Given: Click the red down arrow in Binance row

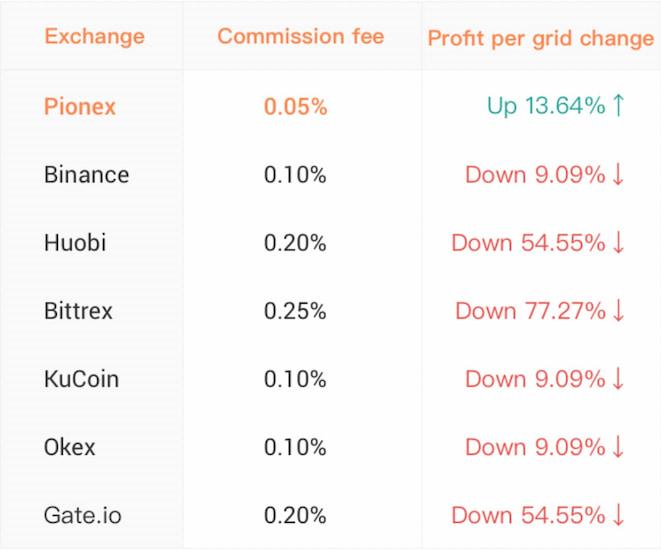Looking at the screenshot, I should click(x=618, y=174).
